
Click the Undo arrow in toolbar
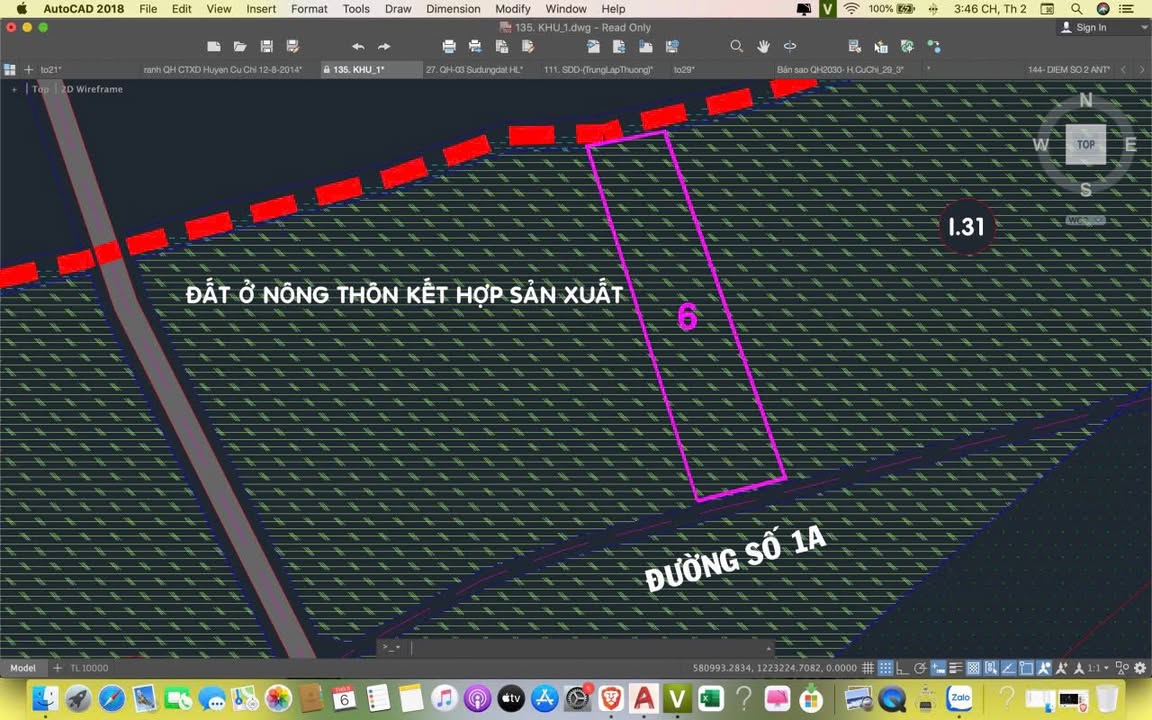[357, 46]
